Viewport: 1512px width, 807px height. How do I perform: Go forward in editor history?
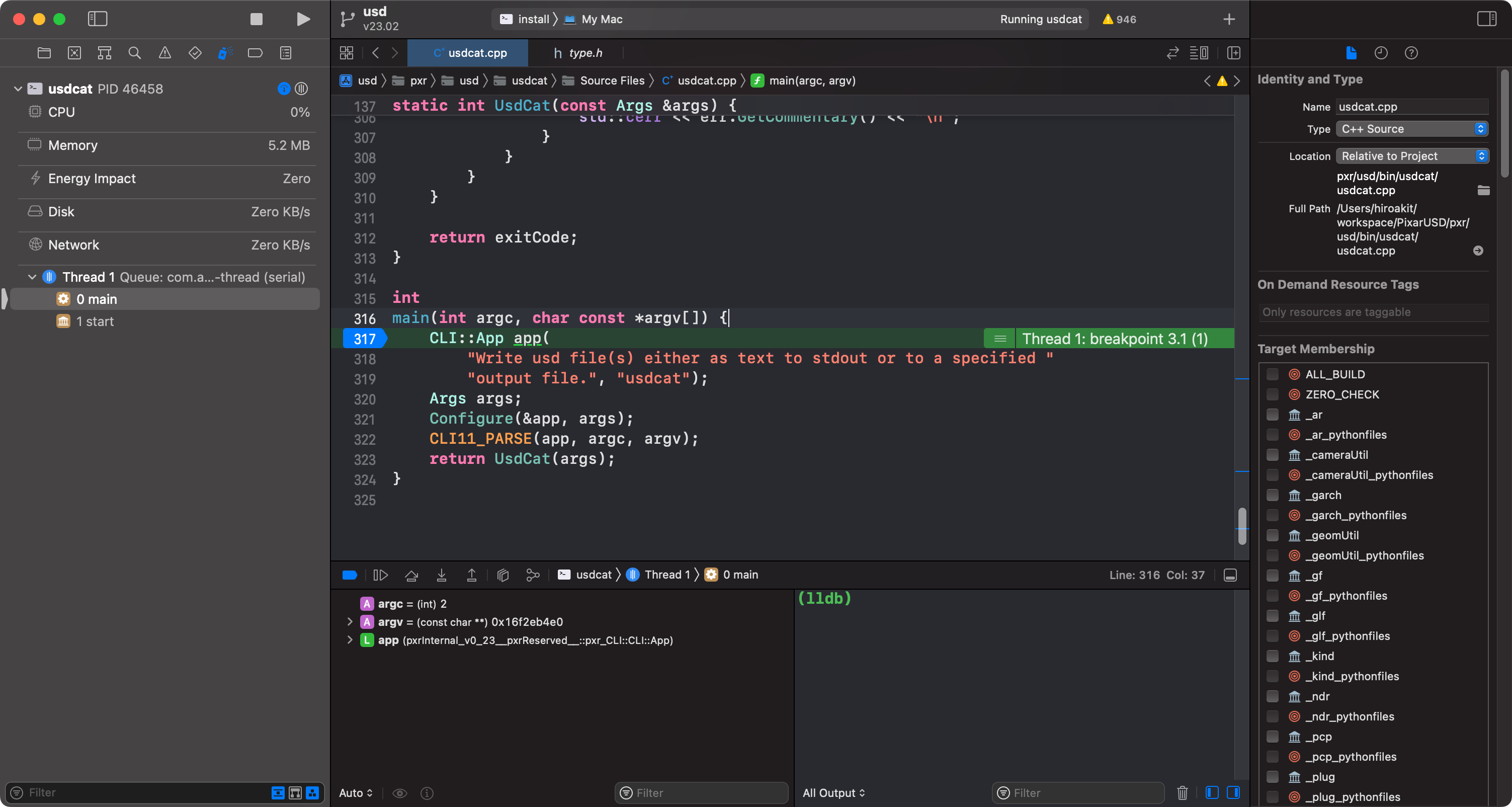(395, 53)
